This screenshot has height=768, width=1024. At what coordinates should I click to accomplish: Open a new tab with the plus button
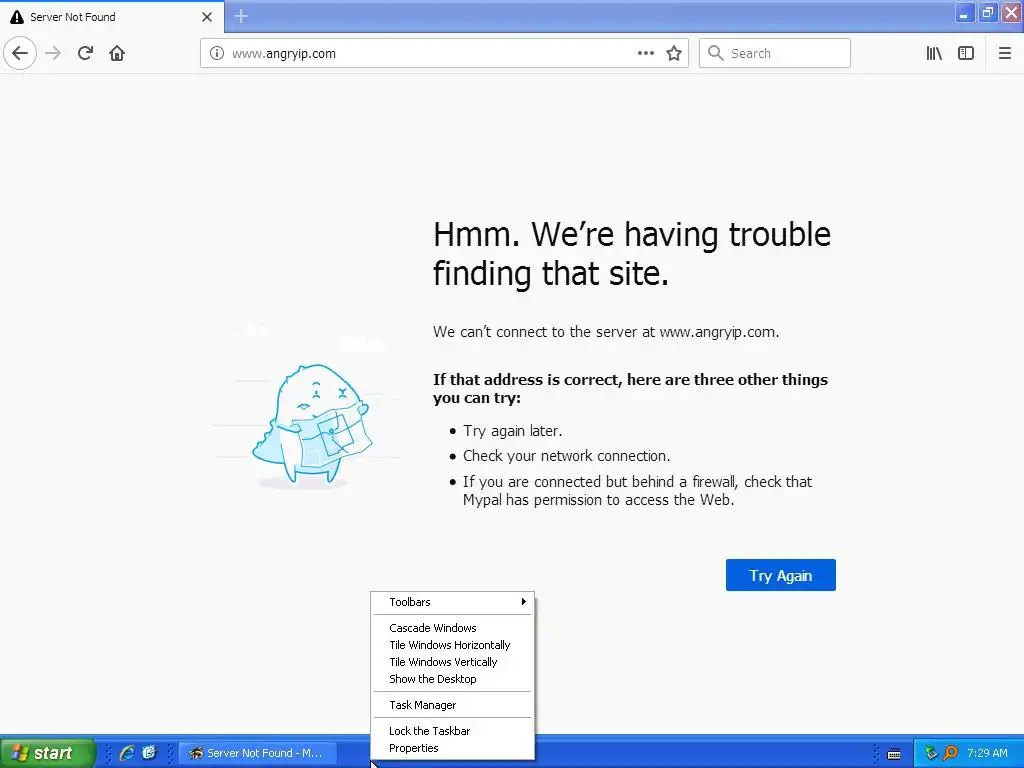241,16
